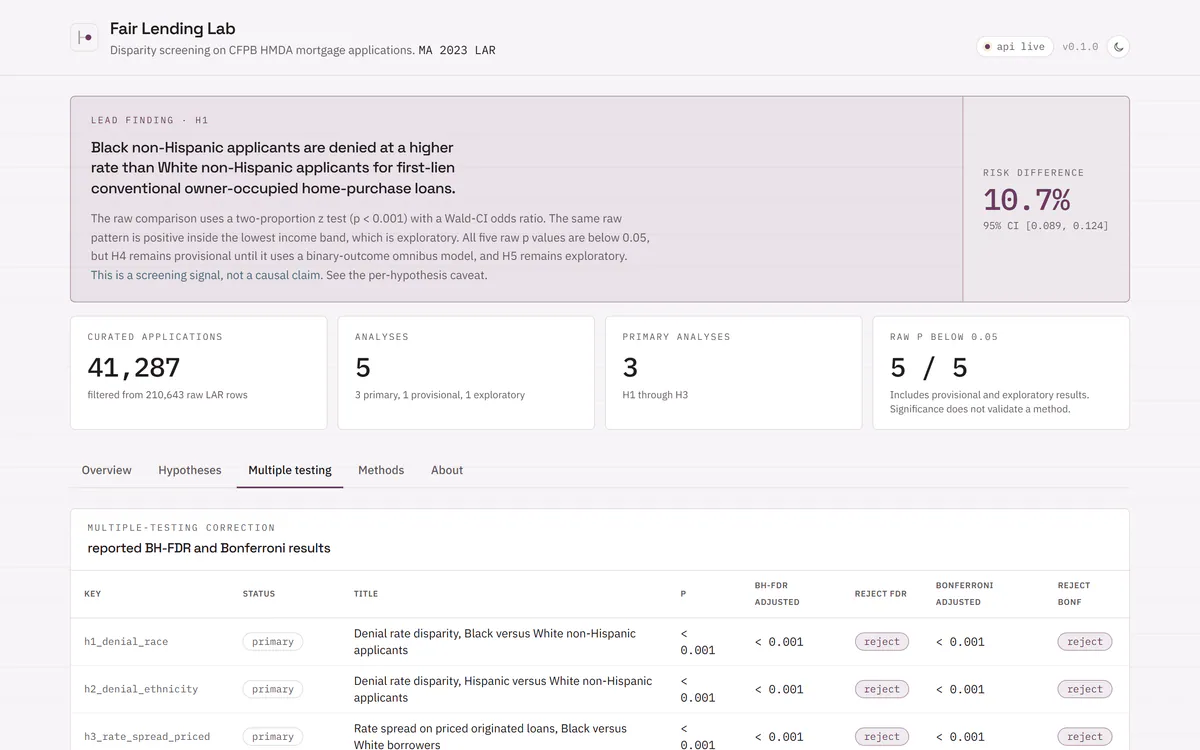The height and width of the screenshot is (750, 1200).
Task: Click the Fair Lending Lab title
Action: click(173, 29)
